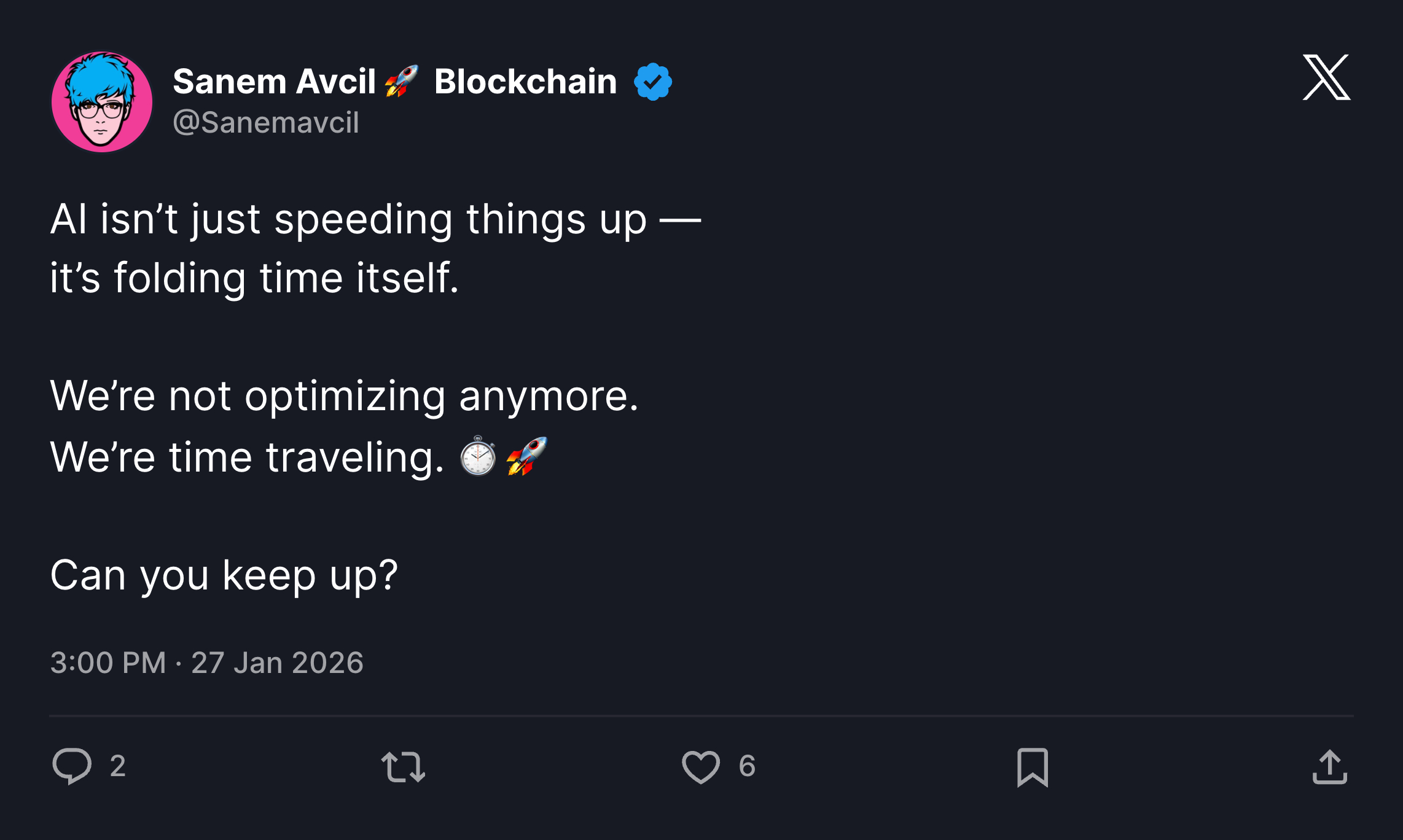Open the tweet timestamp link
This screenshot has width=1403, height=840.
coord(206,663)
